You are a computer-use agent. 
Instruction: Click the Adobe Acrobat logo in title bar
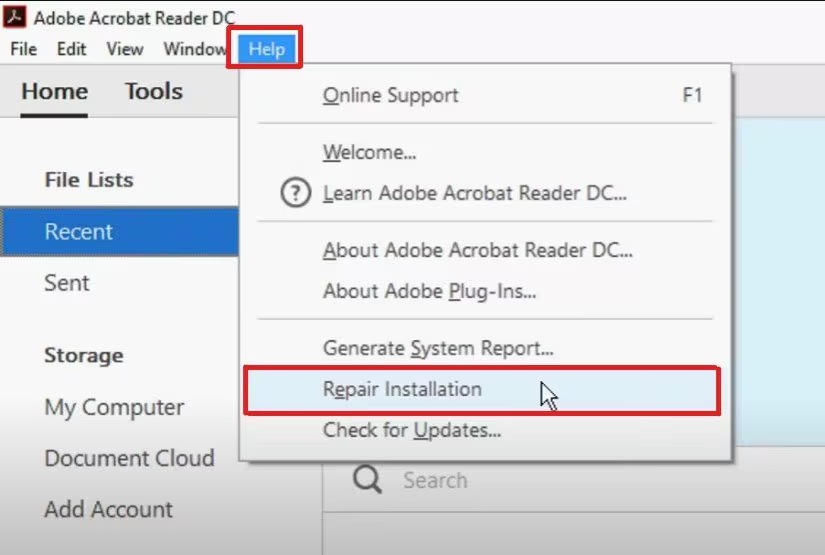pyautogui.click(x=14, y=16)
